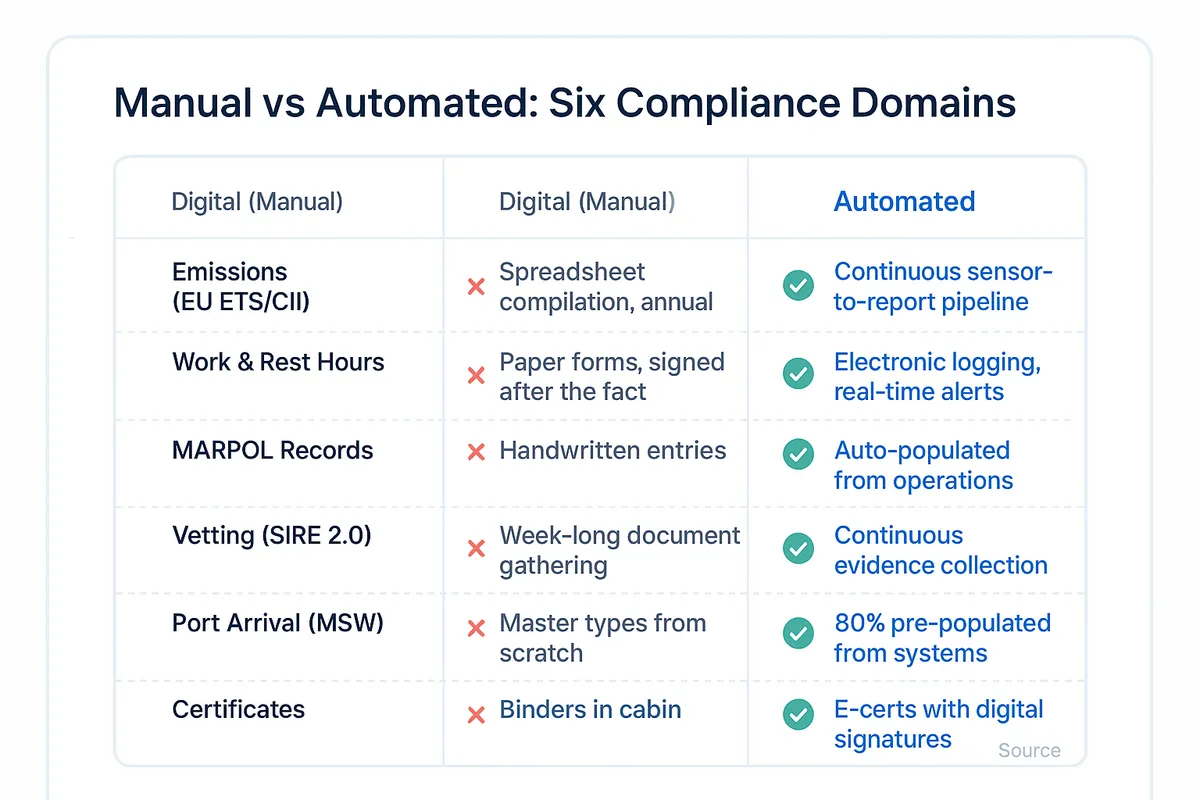The width and height of the screenshot is (1200, 800).
Task: Click the Automated column header
Action: (x=904, y=201)
